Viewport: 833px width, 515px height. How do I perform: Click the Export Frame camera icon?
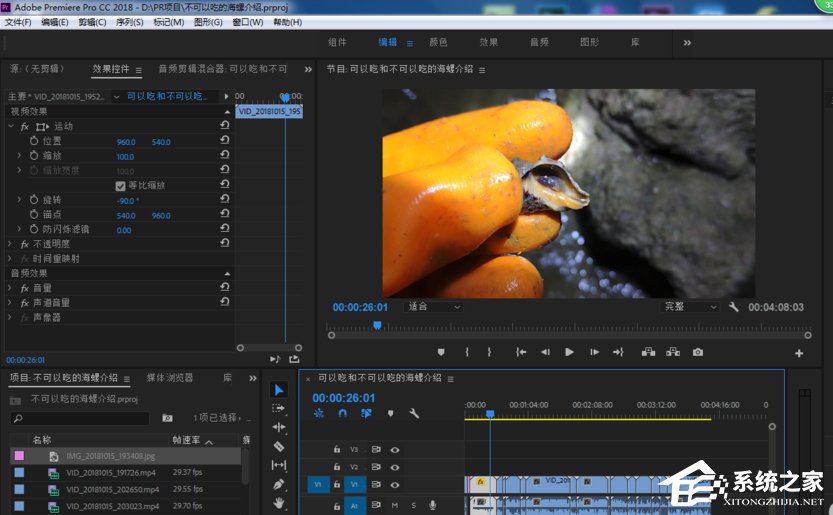[x=698, y=352]
